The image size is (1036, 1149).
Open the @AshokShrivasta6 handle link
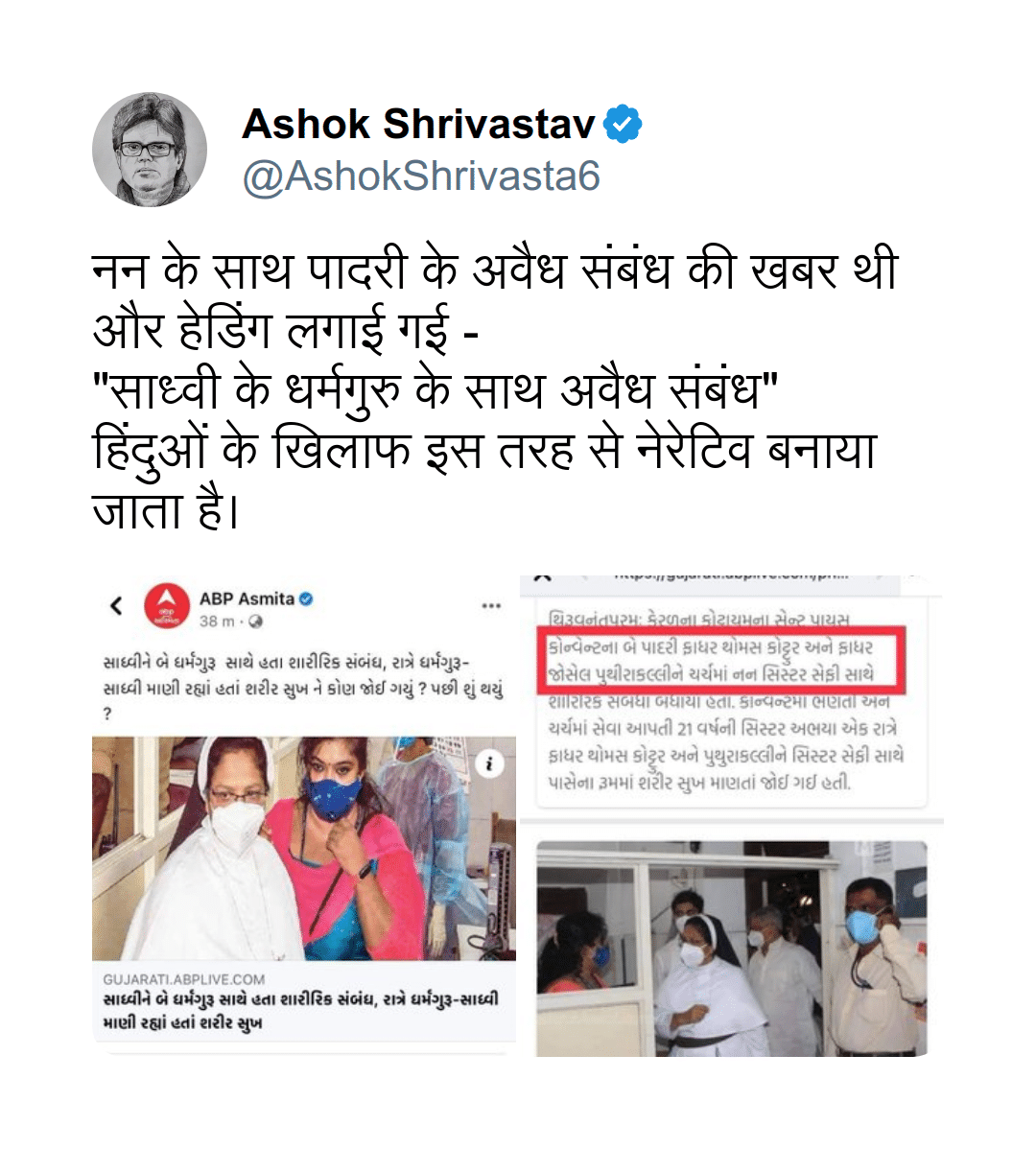(x=421, y=176)
